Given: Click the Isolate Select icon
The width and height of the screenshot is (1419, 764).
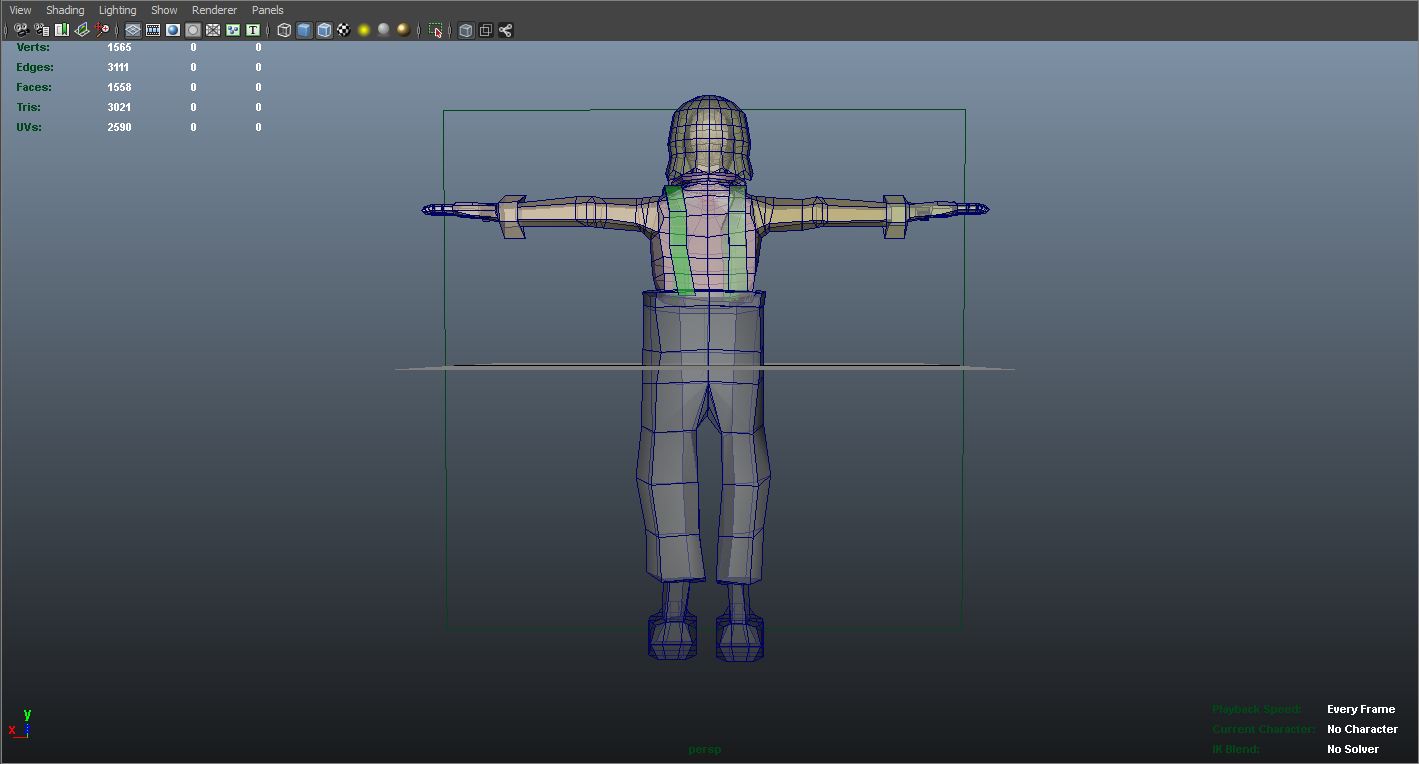Looking at the screenshot, I should 436,30.
